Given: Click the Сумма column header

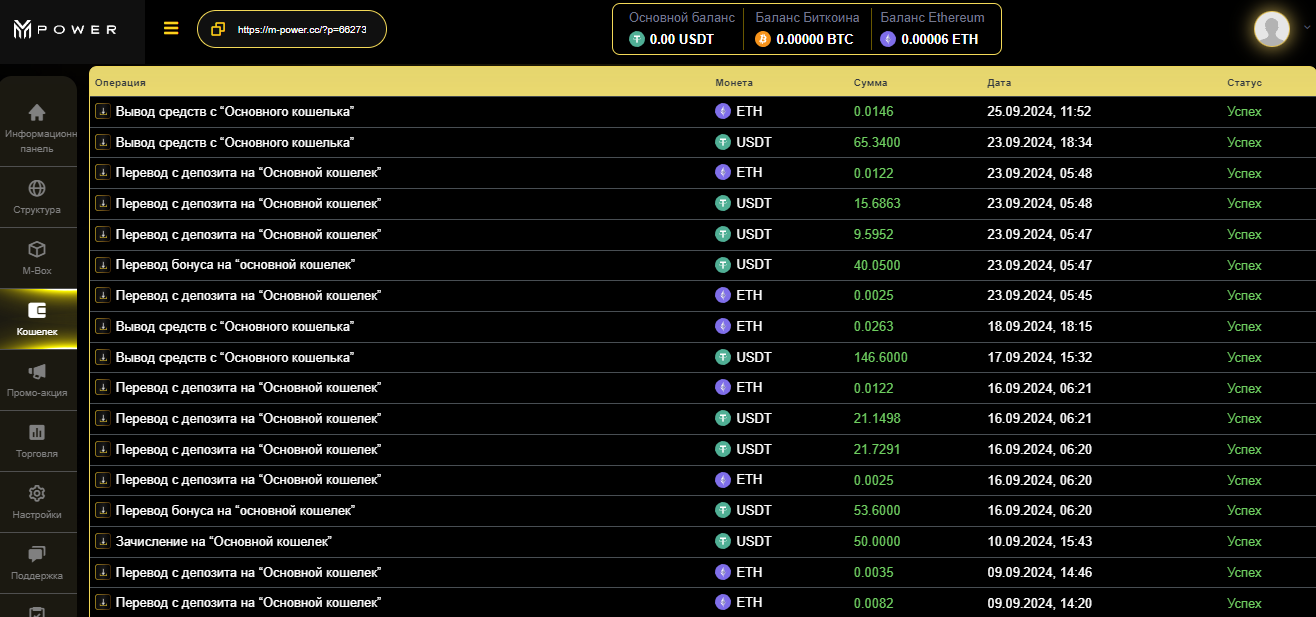Looking at the screenshot, I should click(x=870, y=83).
